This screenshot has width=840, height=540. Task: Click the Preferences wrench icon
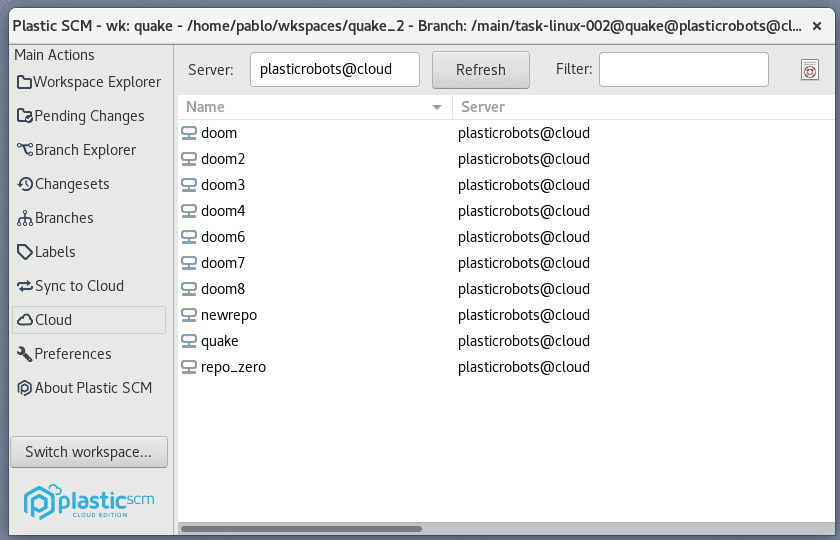tap(25, 354)
